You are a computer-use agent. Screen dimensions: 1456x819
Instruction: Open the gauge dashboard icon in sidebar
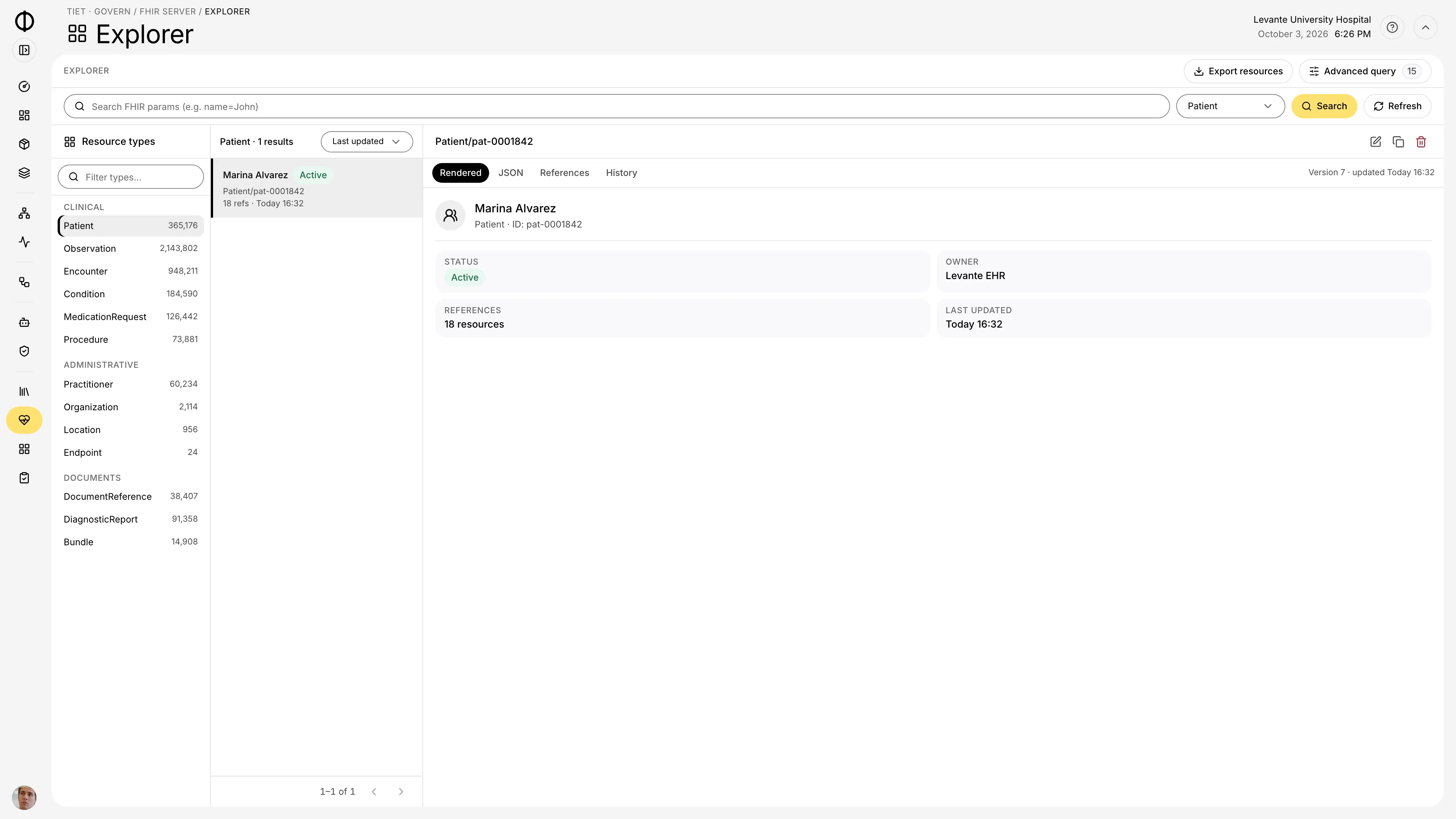[24, 86]
